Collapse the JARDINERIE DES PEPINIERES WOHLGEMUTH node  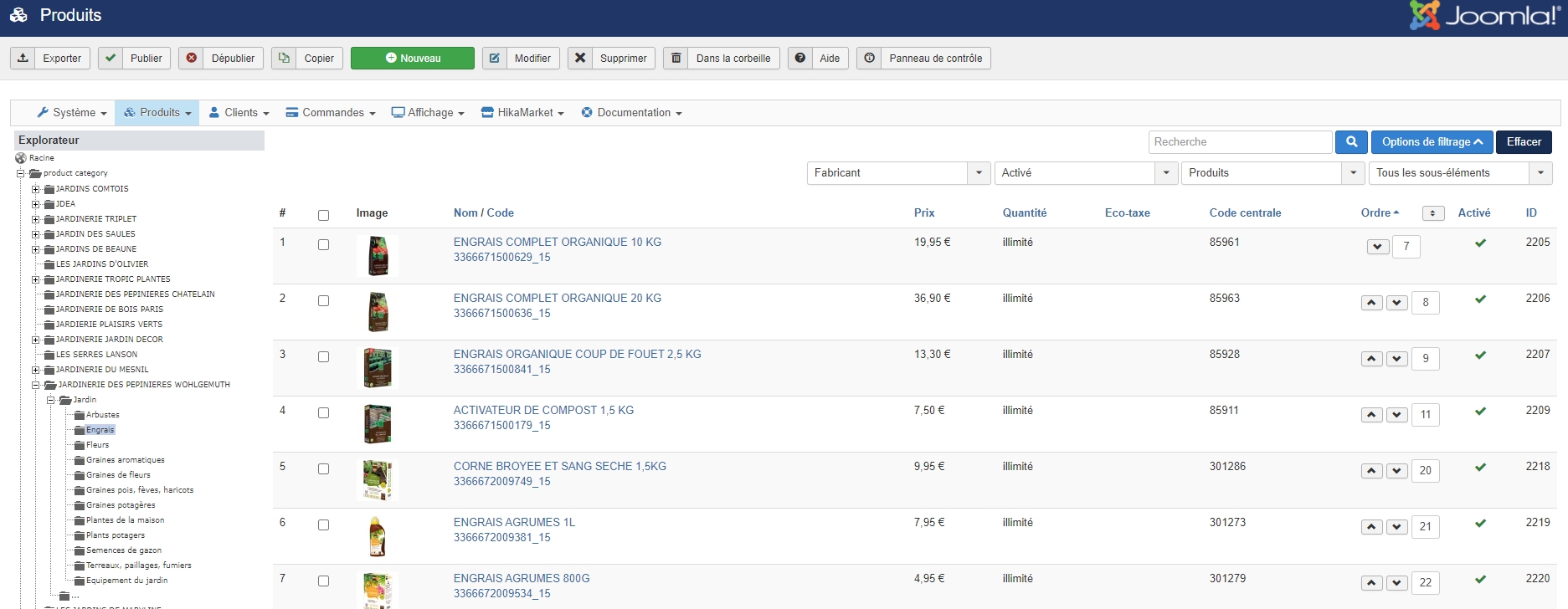(x=35, y=385)
